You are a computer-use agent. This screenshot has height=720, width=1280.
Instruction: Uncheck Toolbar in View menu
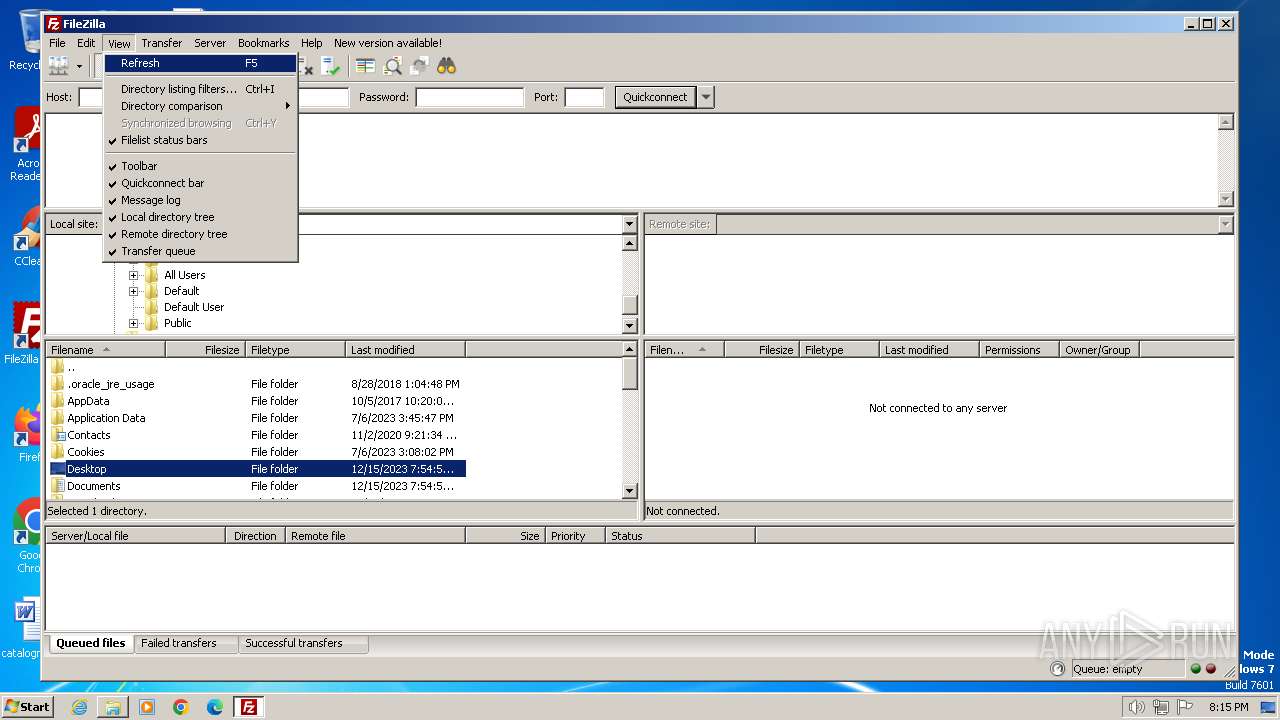pyautogui.click(x=200, y=166)
